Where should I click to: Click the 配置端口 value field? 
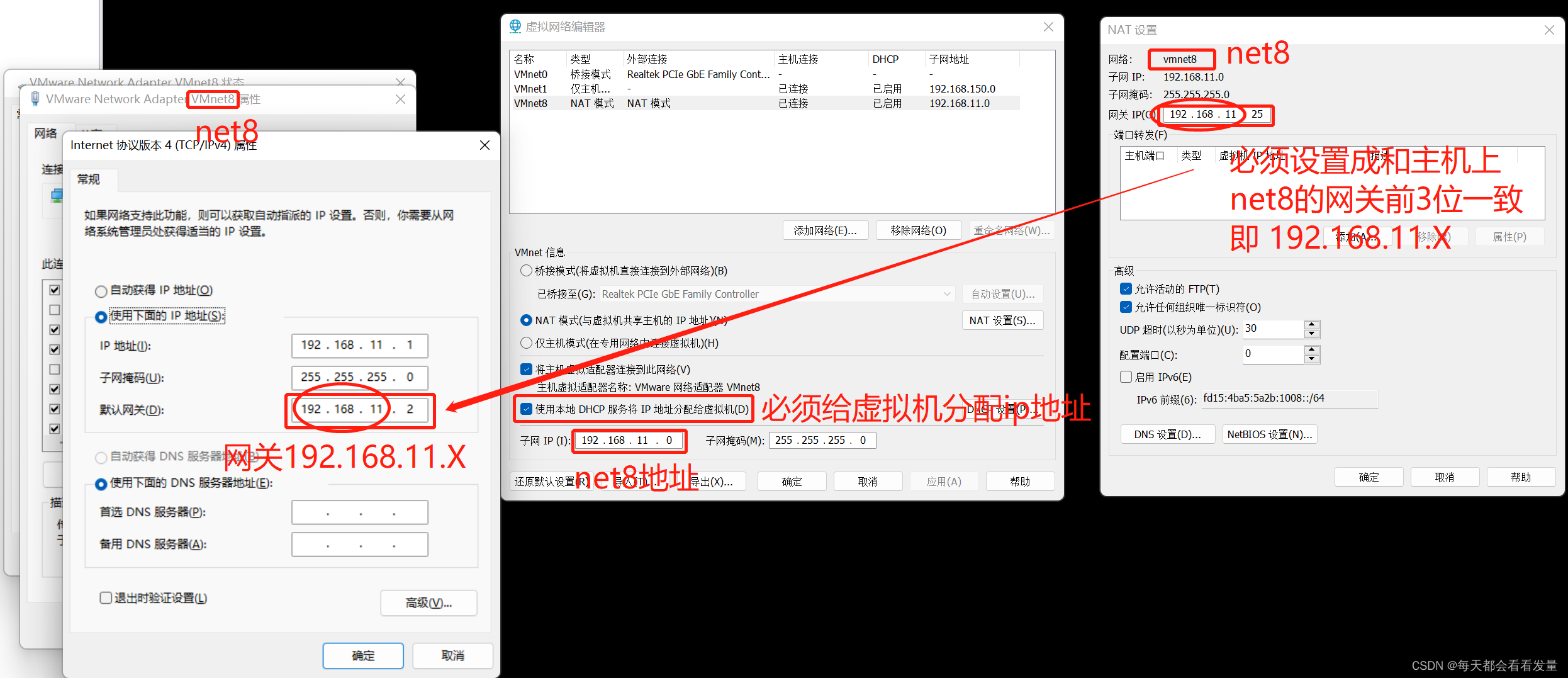click(1273, 354)
